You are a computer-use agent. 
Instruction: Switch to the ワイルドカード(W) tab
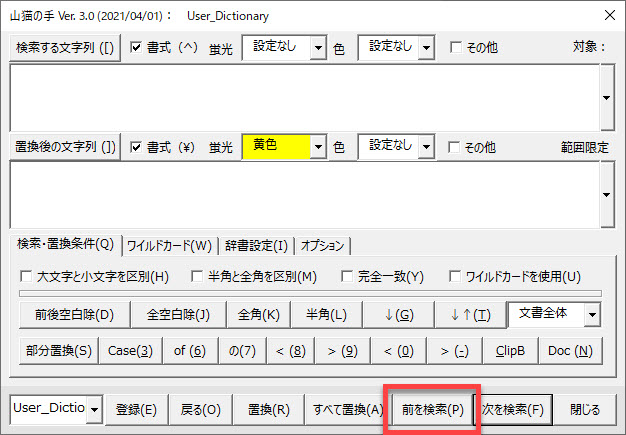[x=169, y=246]
